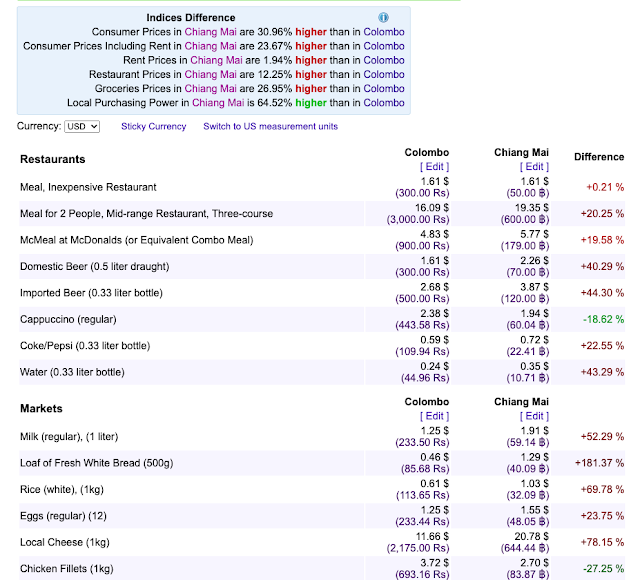Viewport: 640px width, 580px height.
Task: Open Colombo link in Groceries Prices line
Action: pos(384,89)
